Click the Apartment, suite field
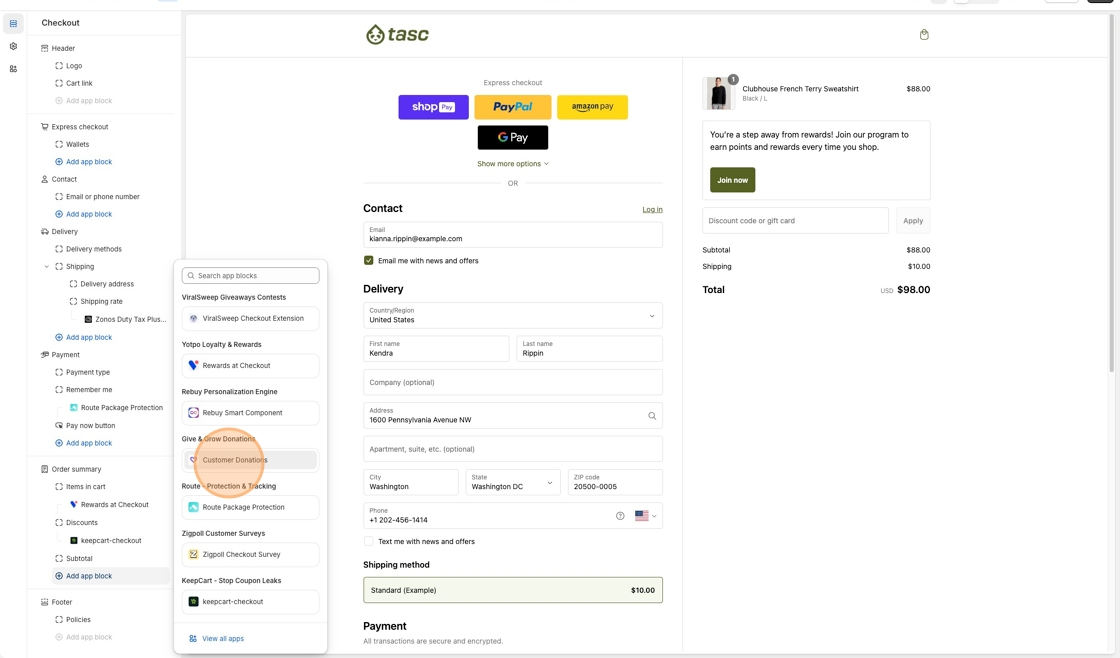 click(513, 449)
